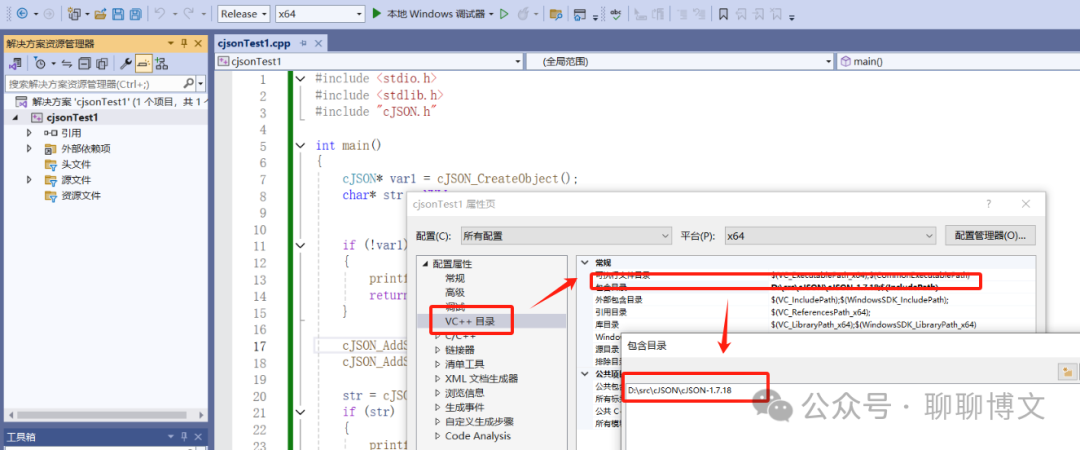
Task: Click the abc spell check icon
Action: pyautogui.click(x=616, y=14)
